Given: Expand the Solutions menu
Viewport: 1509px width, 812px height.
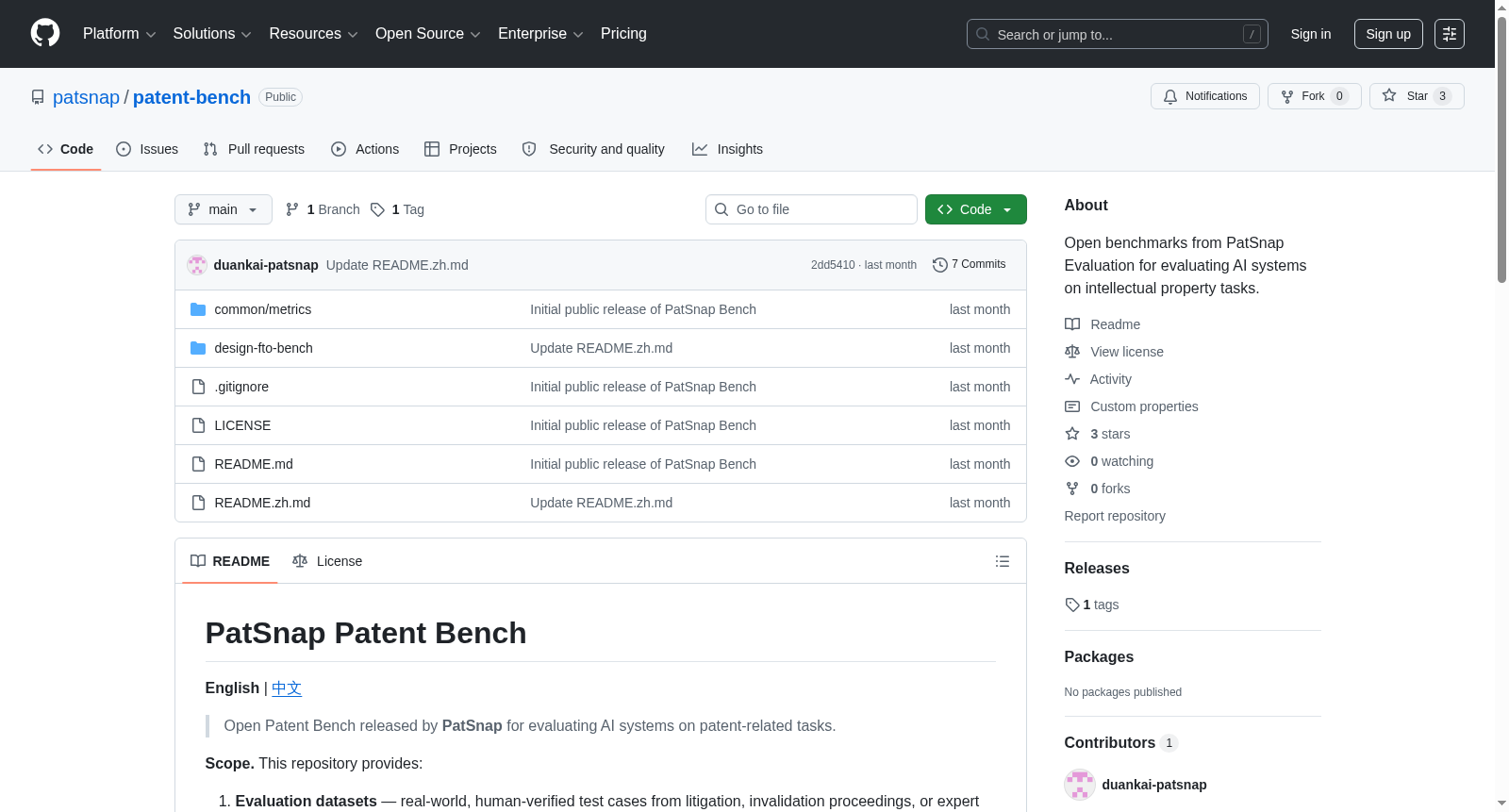Looking at the screenshot, I should point(212,34).
